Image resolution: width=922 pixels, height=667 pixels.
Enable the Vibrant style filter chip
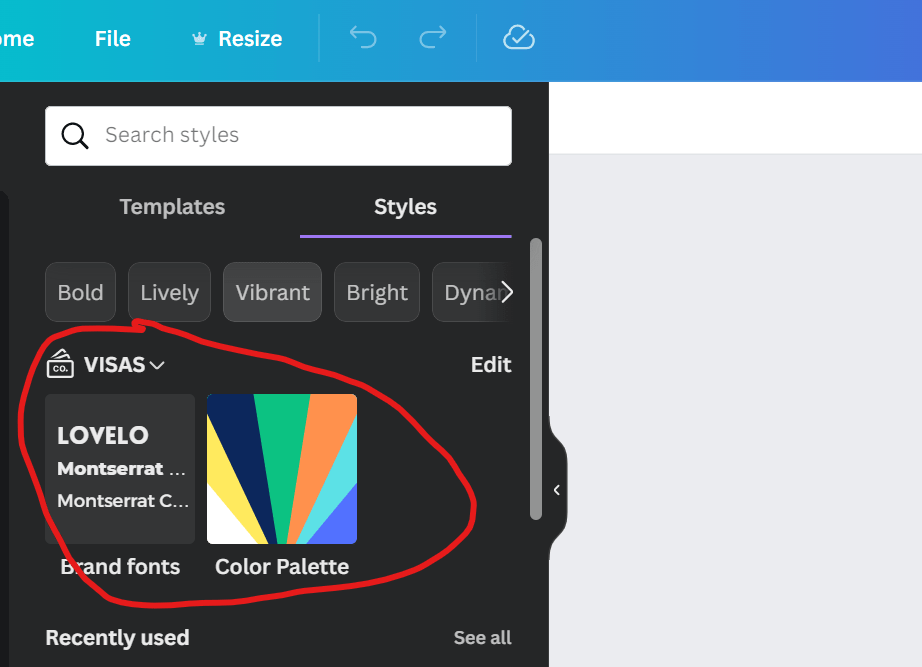coord(272,293)
